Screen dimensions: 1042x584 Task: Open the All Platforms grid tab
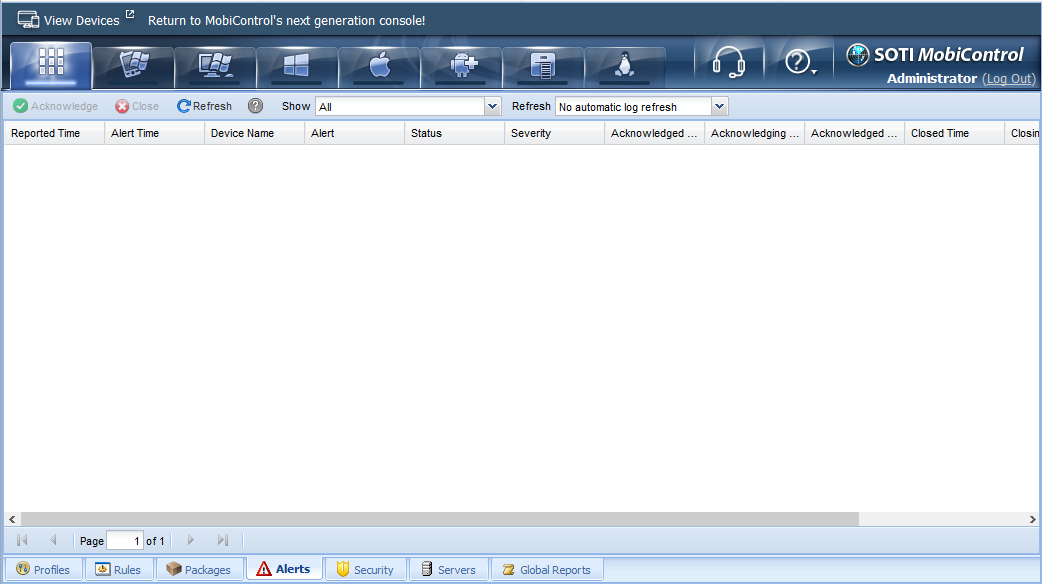[51, 64]
